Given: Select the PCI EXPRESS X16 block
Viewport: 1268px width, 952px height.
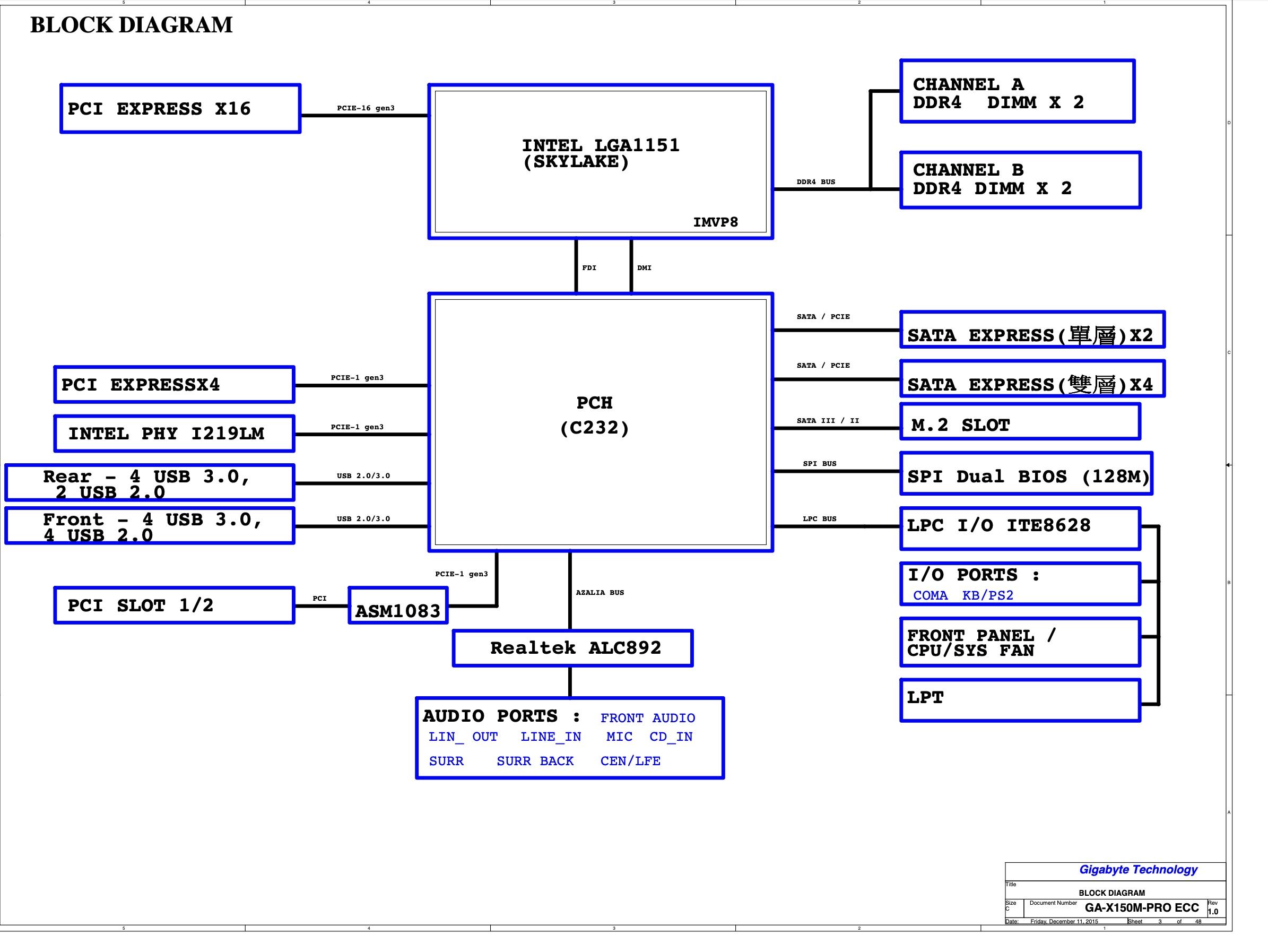Looking at the screenshot, I should tap(180, 108).
